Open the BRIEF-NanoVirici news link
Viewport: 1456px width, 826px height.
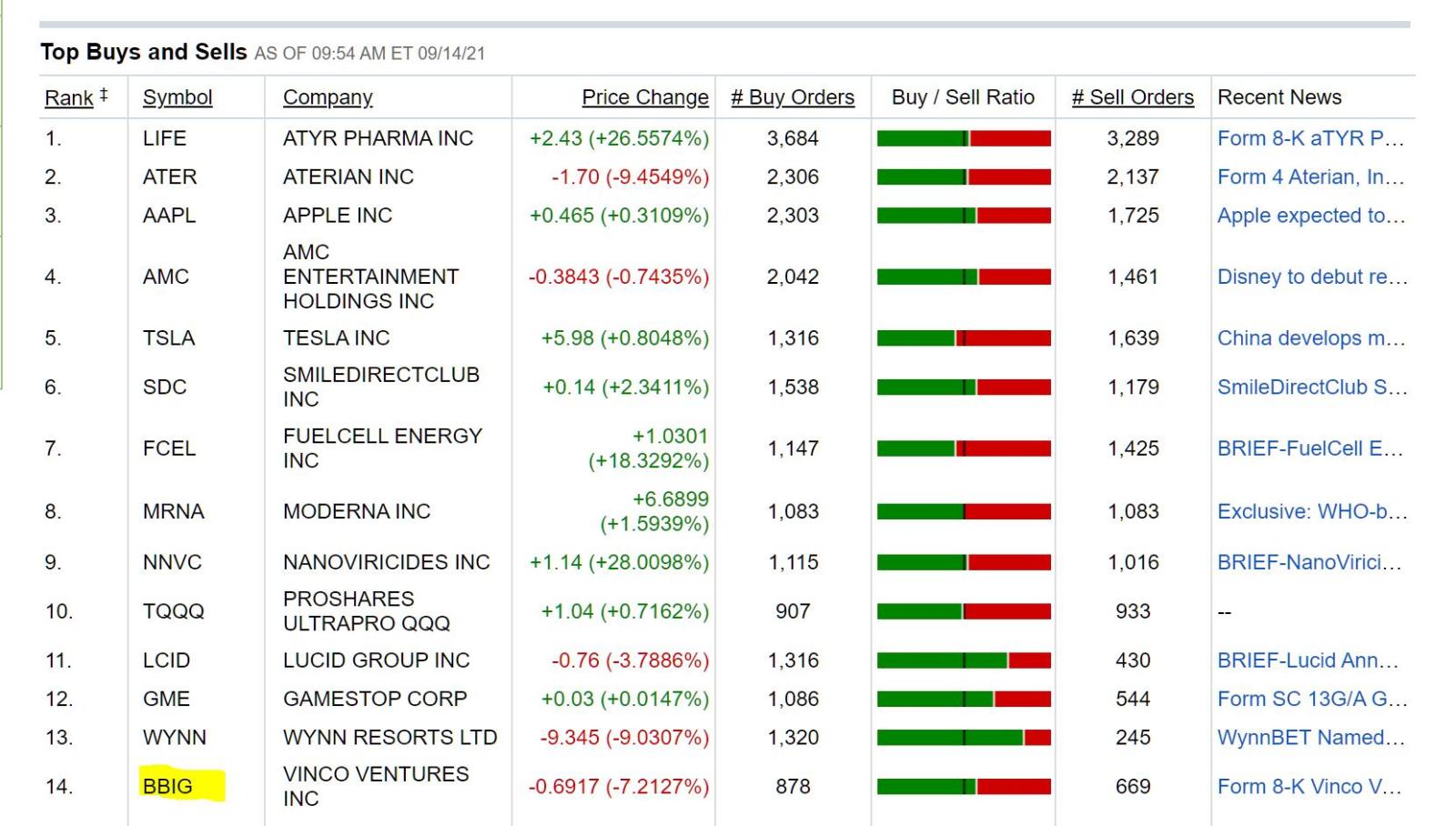(1309, 562)
